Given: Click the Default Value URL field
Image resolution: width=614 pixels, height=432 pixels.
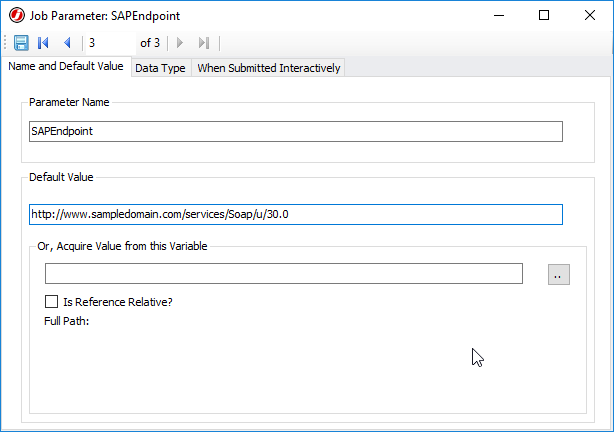Looking at the screenshot, I should pyautogui.click(x=296, y=214).
